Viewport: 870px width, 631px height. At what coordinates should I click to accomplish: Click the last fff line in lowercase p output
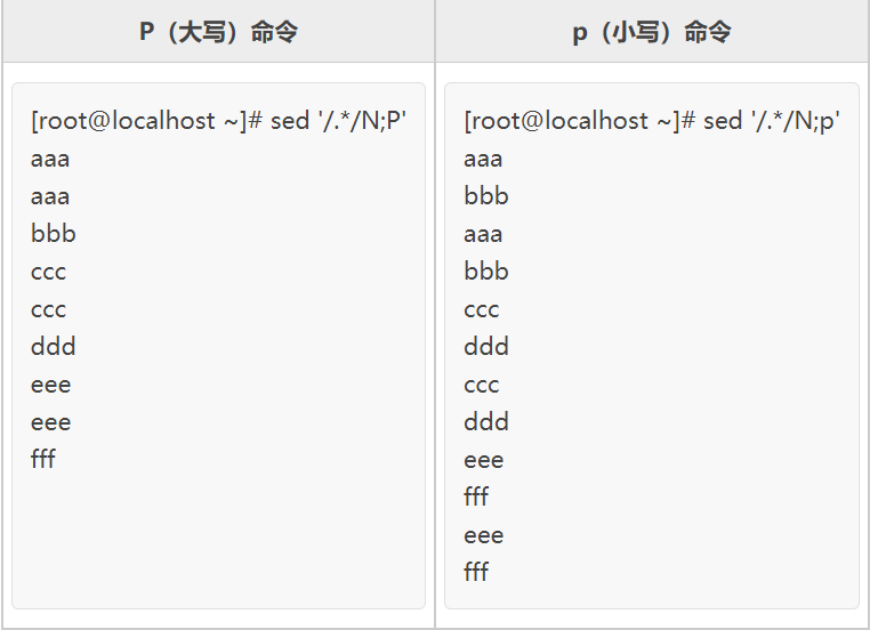[476, 573]
